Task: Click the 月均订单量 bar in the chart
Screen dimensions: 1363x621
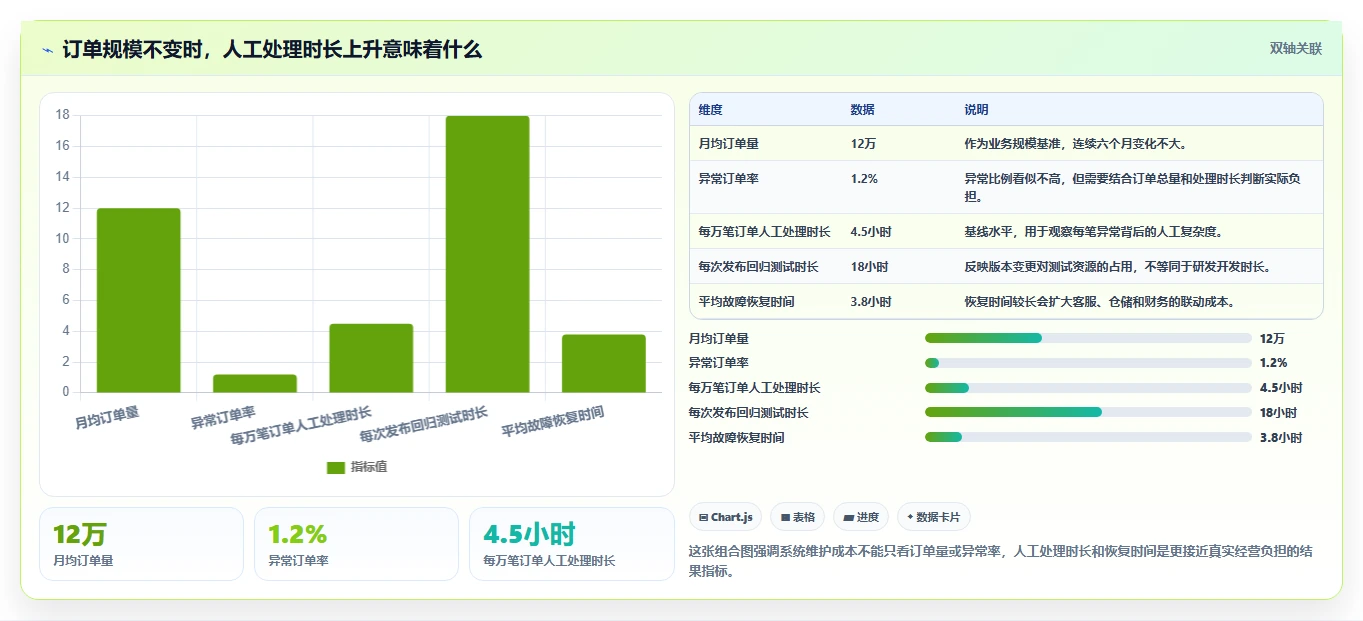Action: pos(139,300)
